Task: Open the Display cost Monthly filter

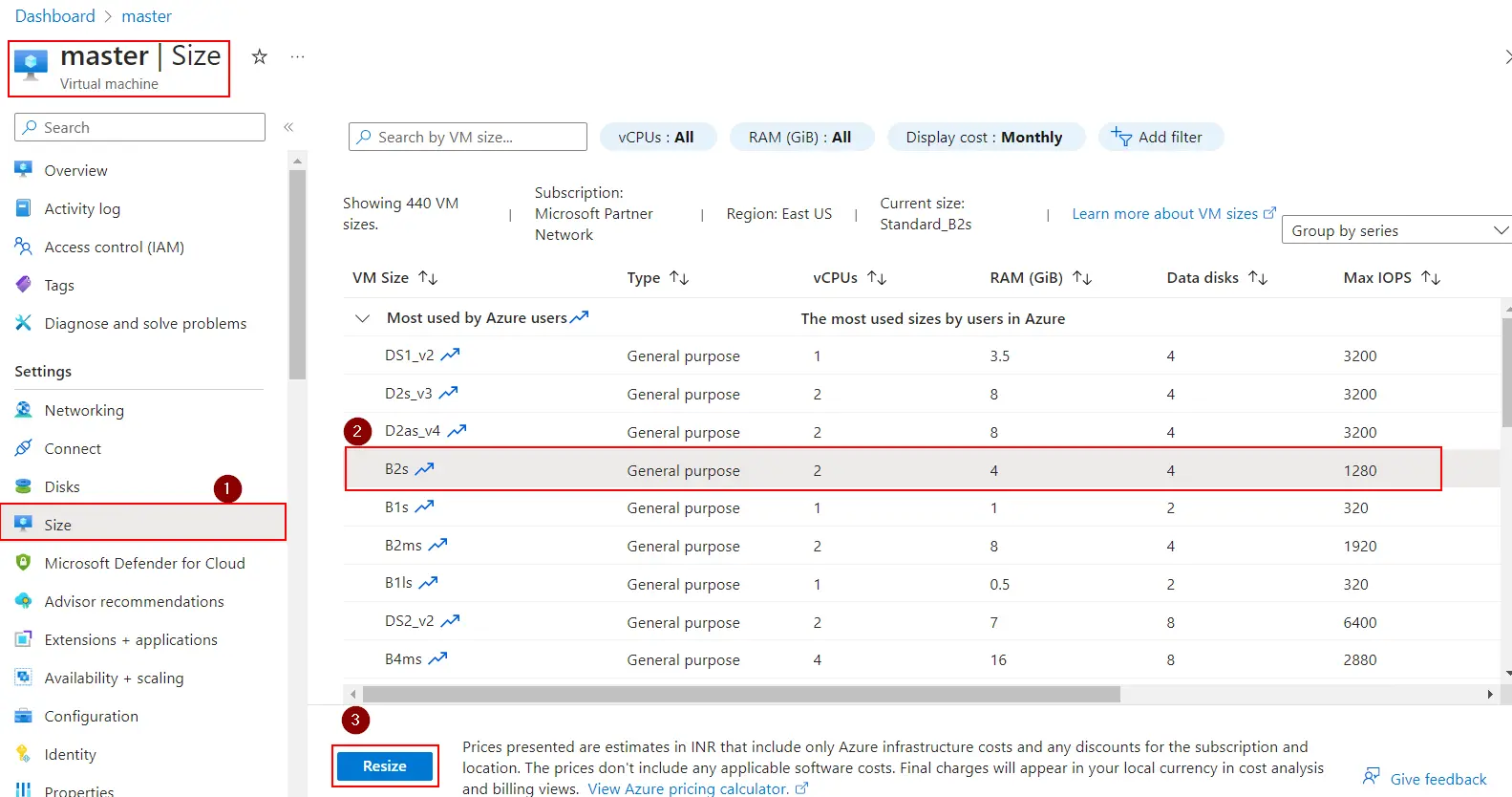Action: [x=985, y=138]
